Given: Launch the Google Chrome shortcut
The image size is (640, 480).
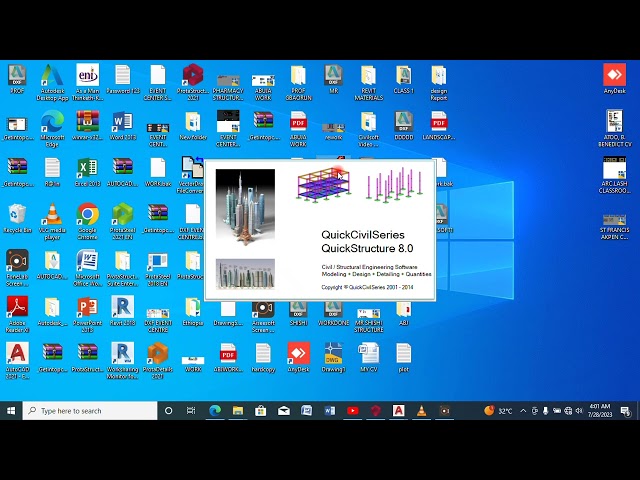Looking at the screenshot, I should (87, 222).
